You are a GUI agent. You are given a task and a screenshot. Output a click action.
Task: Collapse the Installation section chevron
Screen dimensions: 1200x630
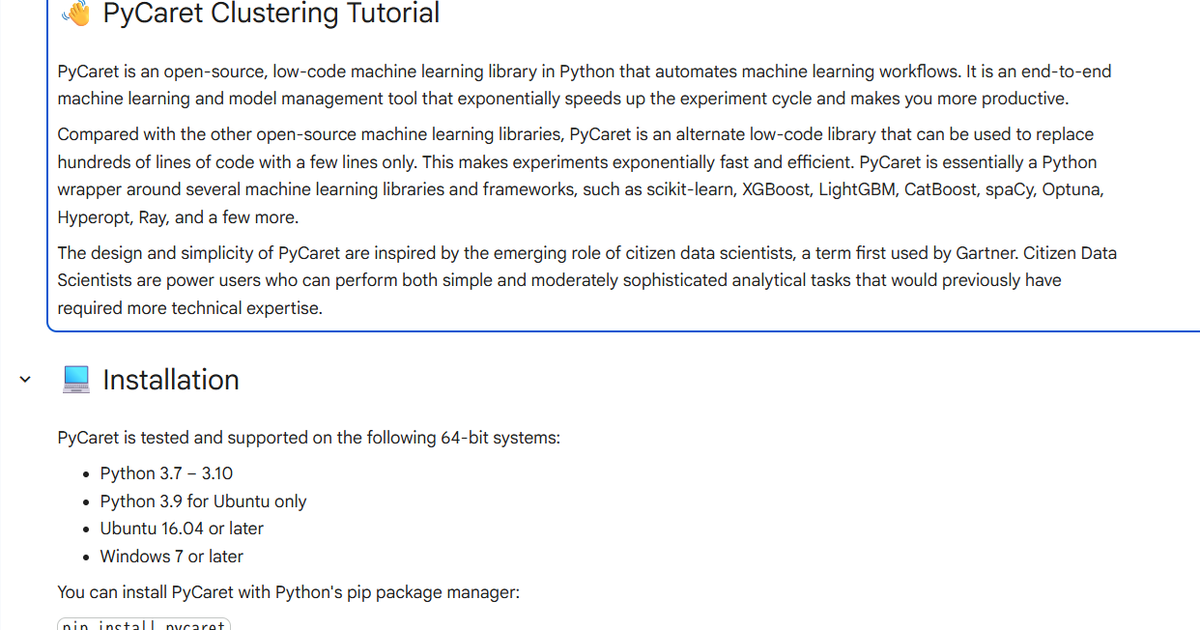pos(25,380)
